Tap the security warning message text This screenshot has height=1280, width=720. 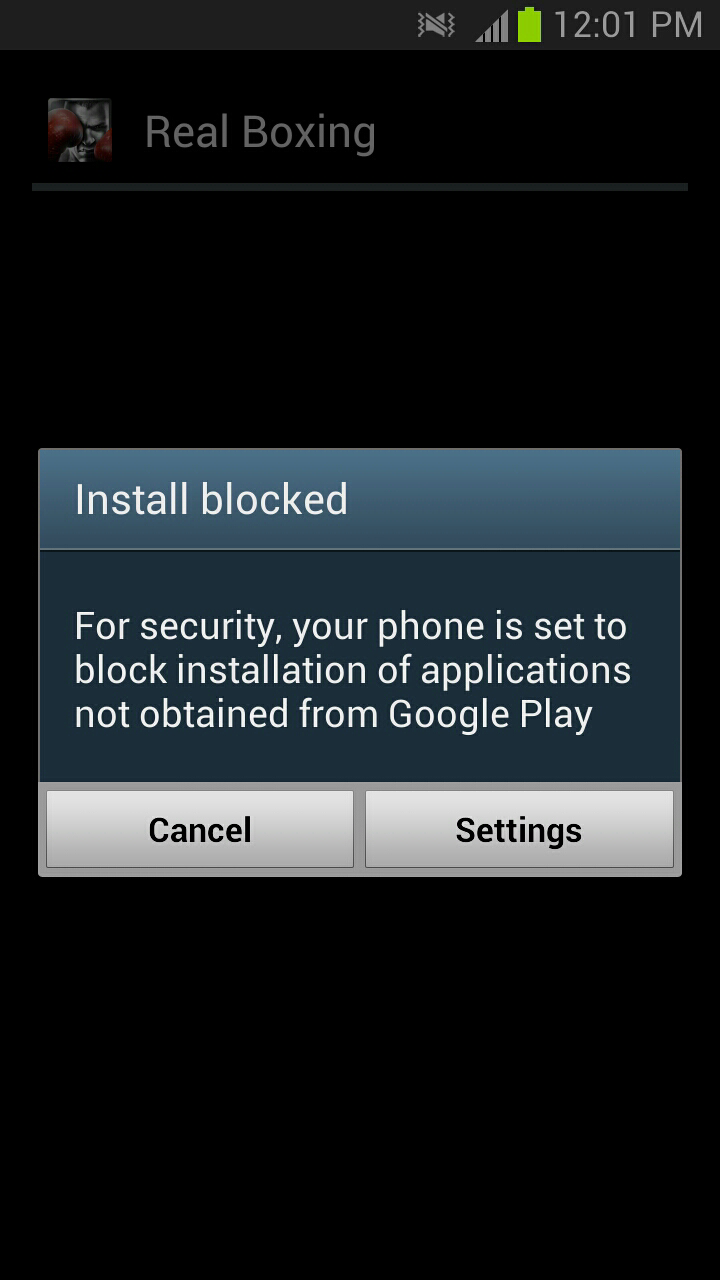(x=353, y=670)
